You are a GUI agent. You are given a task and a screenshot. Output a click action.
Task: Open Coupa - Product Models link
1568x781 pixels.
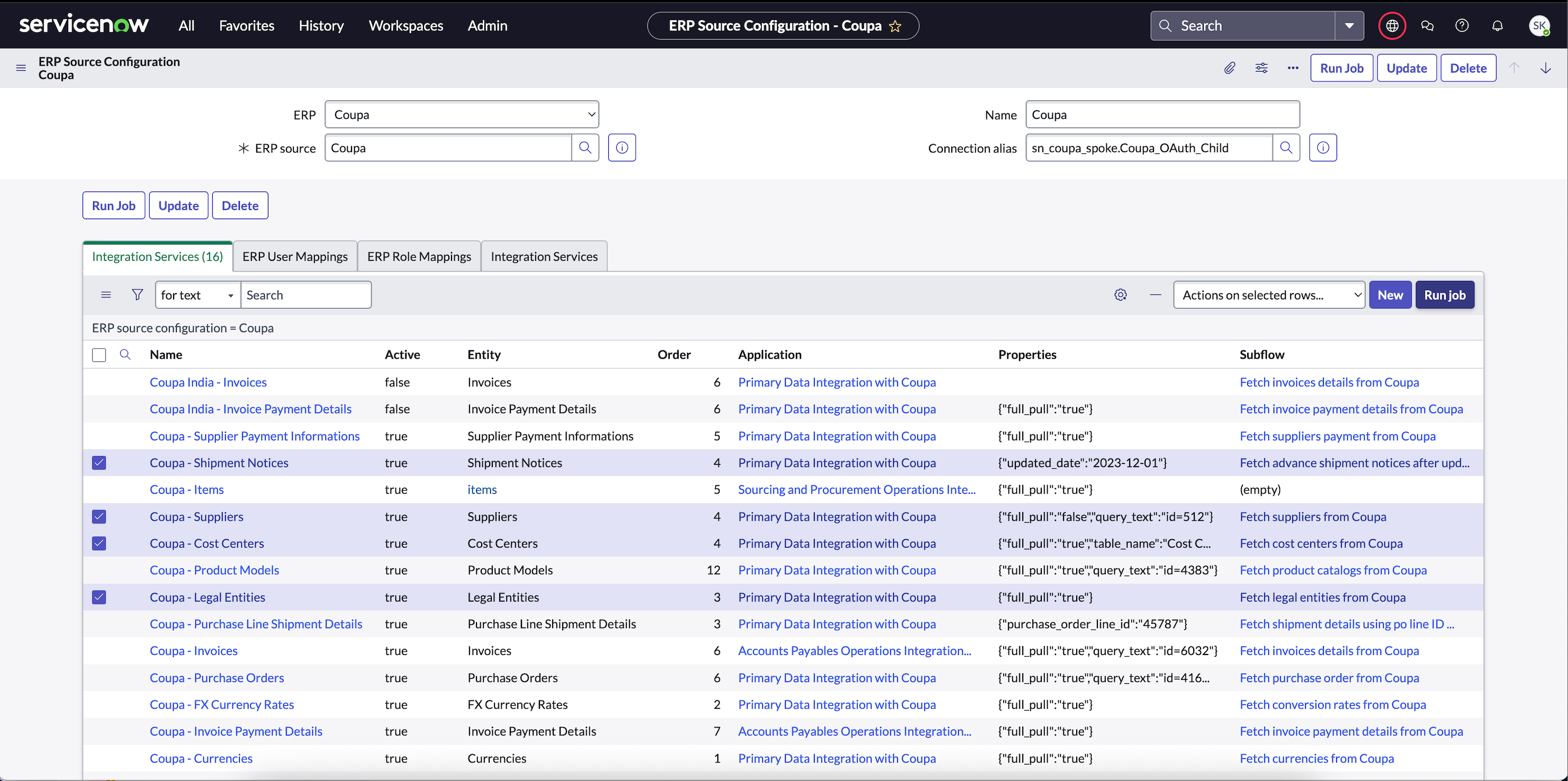(x=214, y=570)
